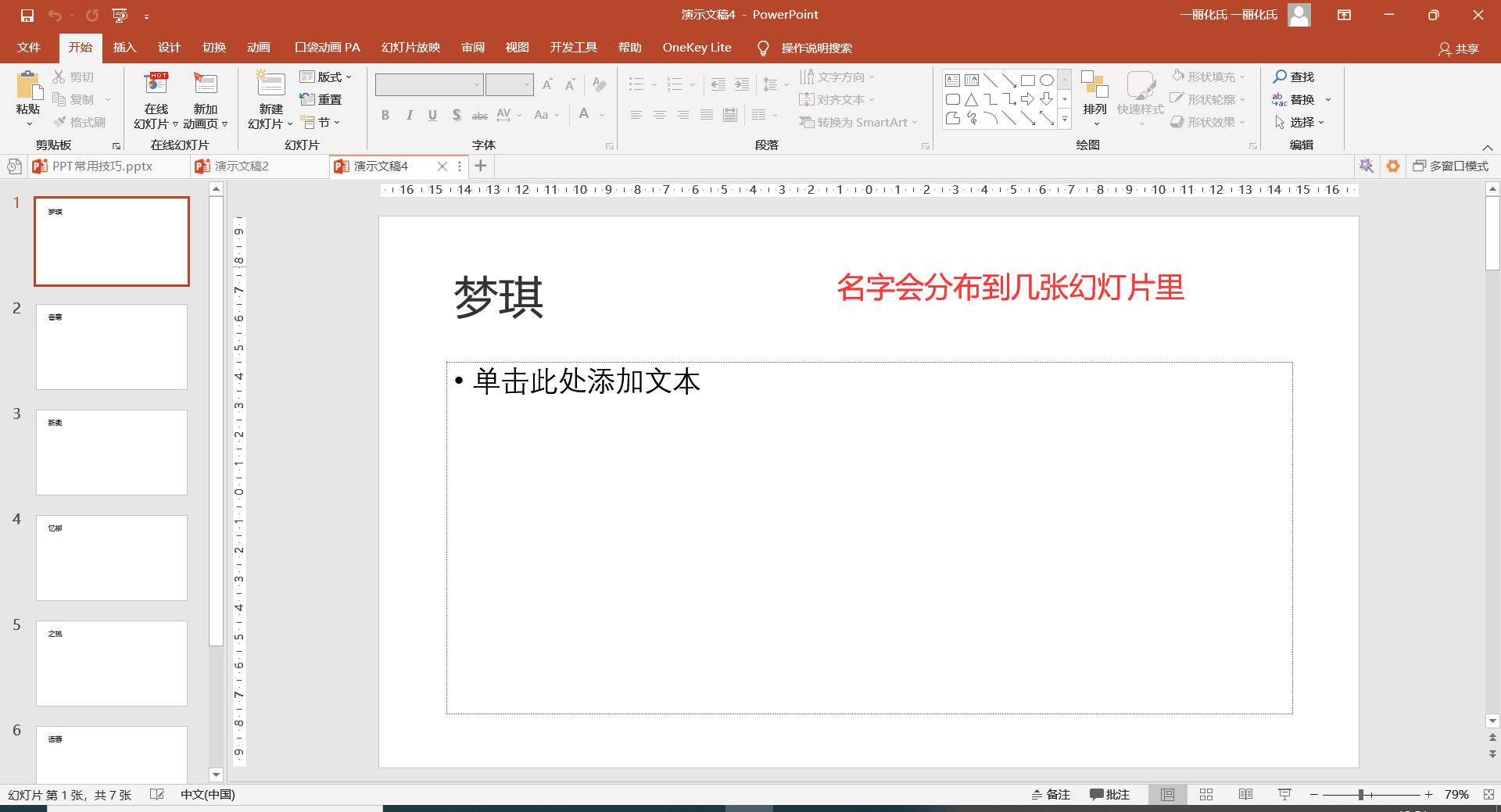Open the 幻灯片放映 ribbon tab

pyautogui.click(x=410, y=47)
